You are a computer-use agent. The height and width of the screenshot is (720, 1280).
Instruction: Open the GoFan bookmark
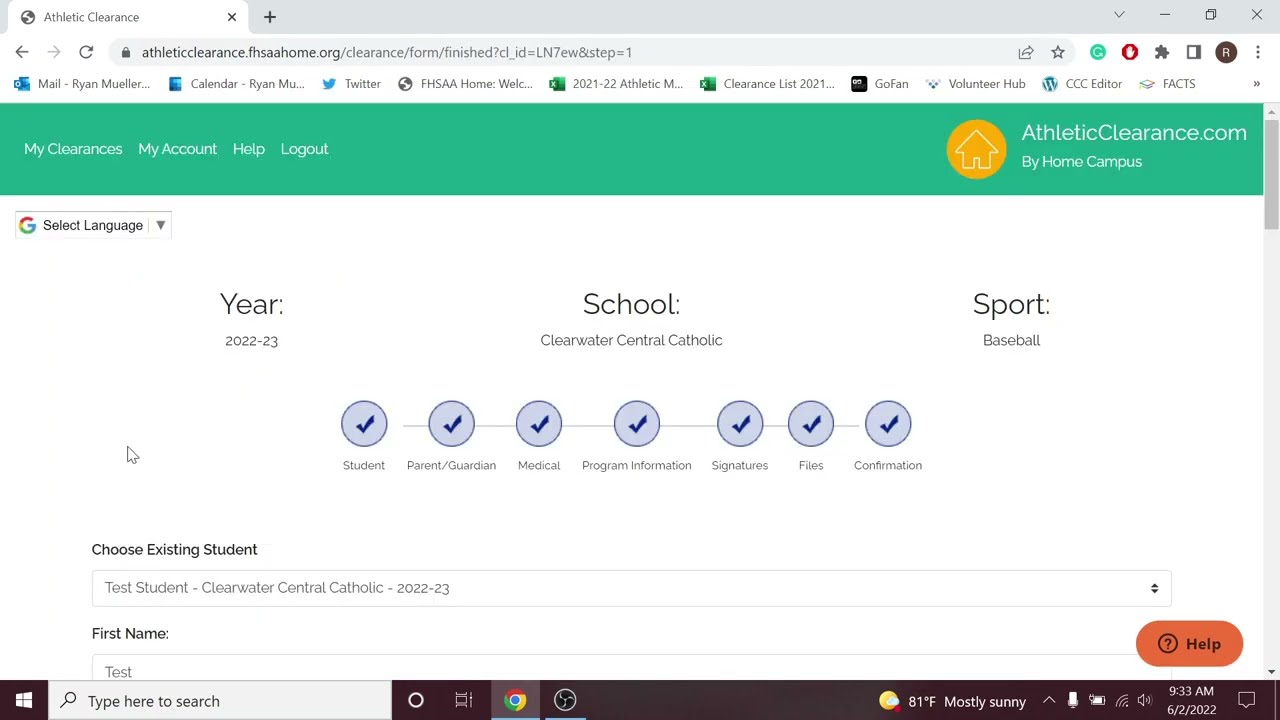click(880, 84)
